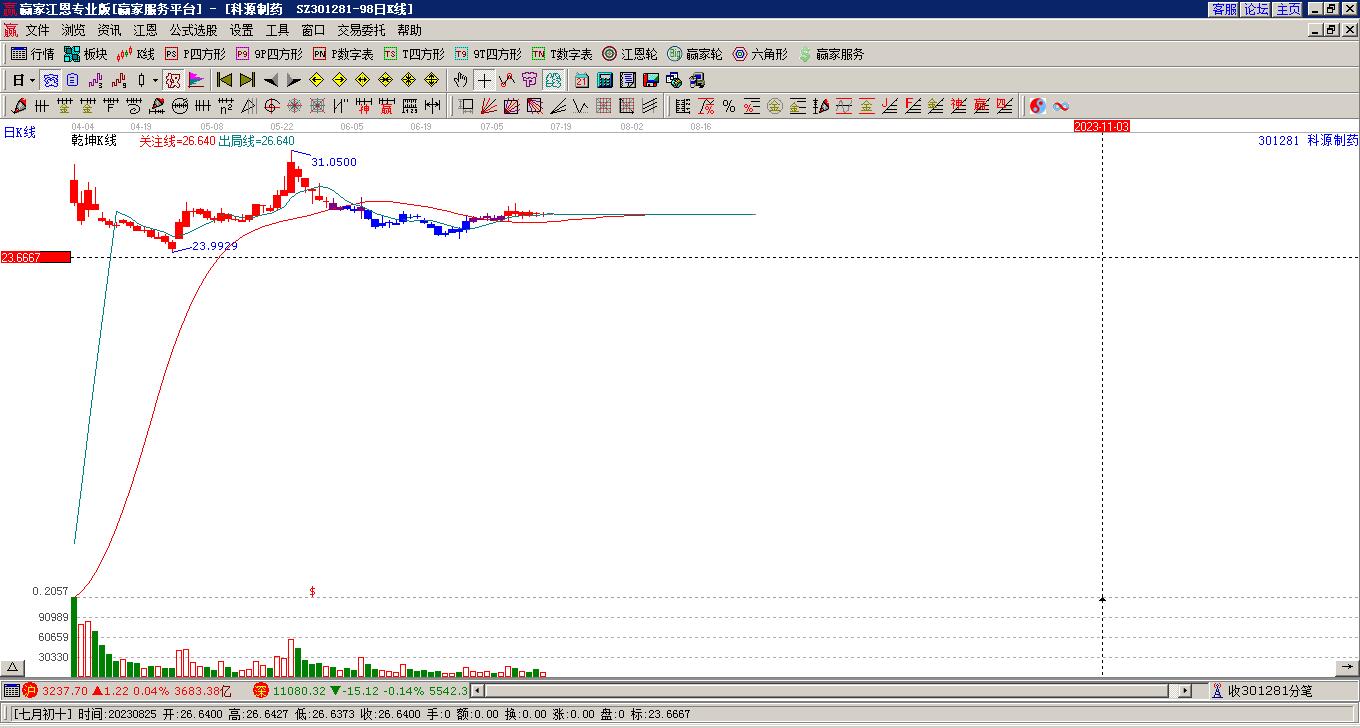Toggle the crosshair cursor tool
1360x728 pixels.
(484, 80)
